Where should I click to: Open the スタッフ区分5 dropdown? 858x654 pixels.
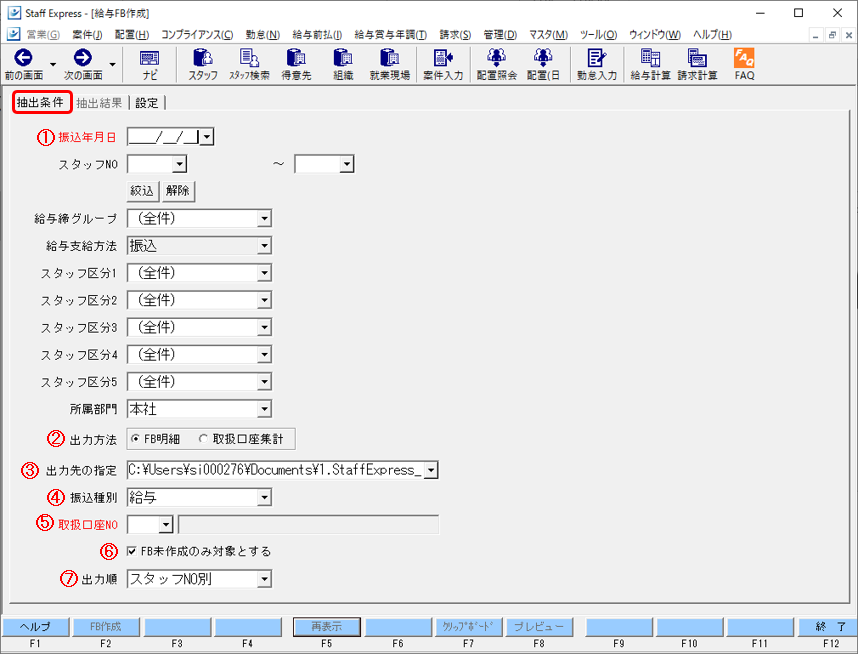(264, 381)
